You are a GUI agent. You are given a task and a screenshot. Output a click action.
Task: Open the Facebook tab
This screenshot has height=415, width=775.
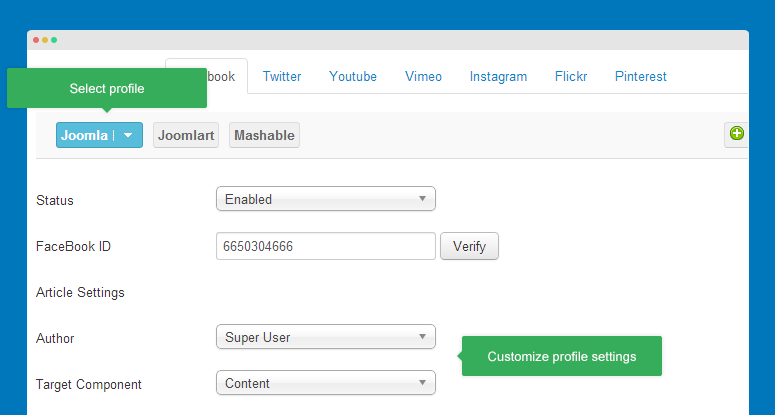(x=222, y=77)
